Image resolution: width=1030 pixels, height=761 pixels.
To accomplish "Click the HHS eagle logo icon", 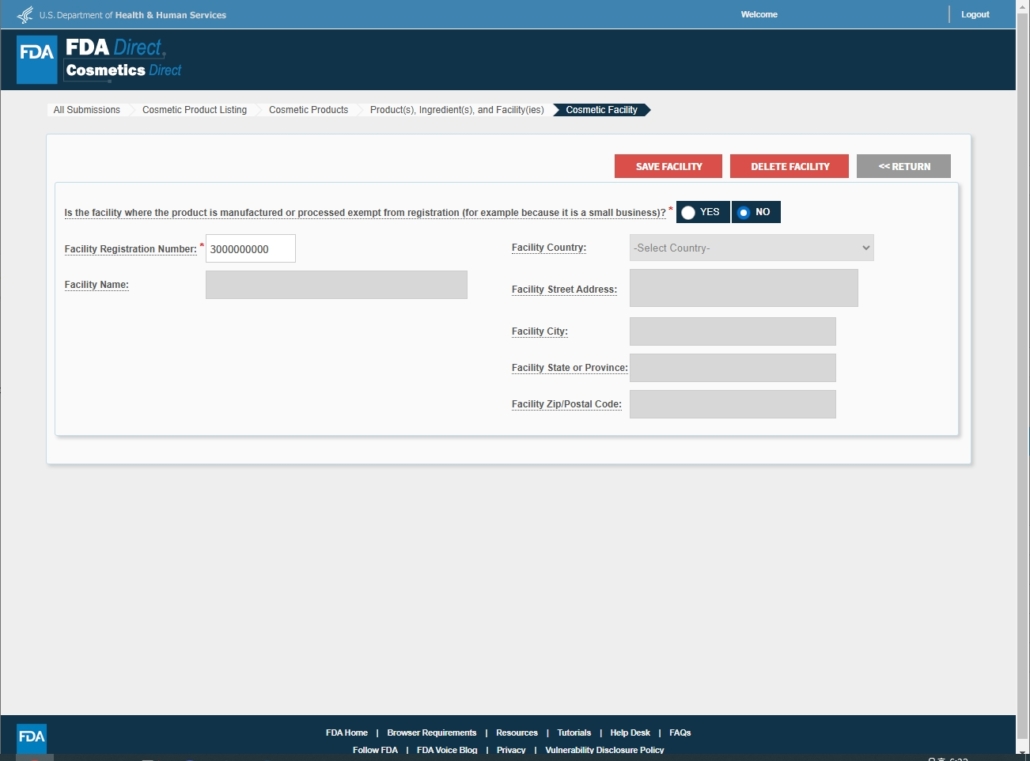I will 25,15.
